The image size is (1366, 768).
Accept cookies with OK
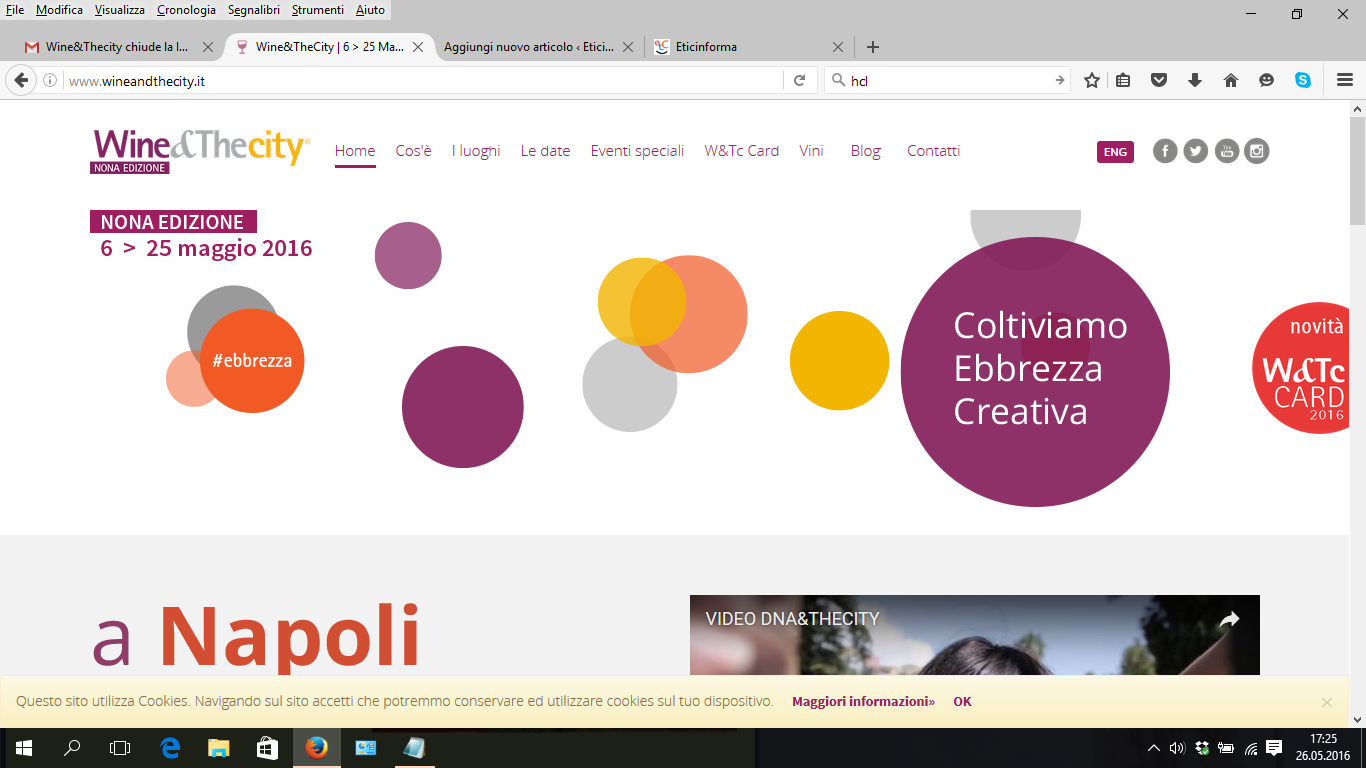click(962, 702)
